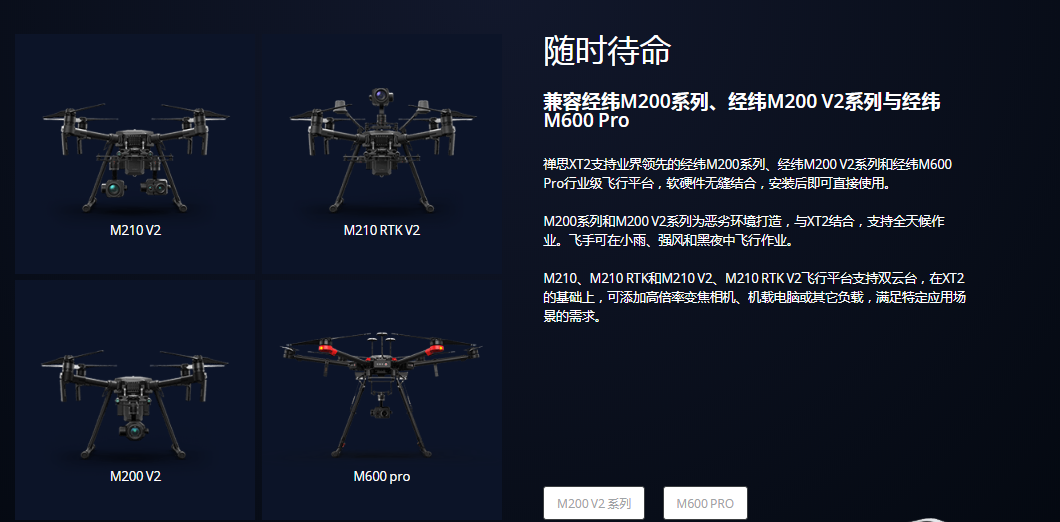Click the M600 PRO button

click(x=705, y=503)
